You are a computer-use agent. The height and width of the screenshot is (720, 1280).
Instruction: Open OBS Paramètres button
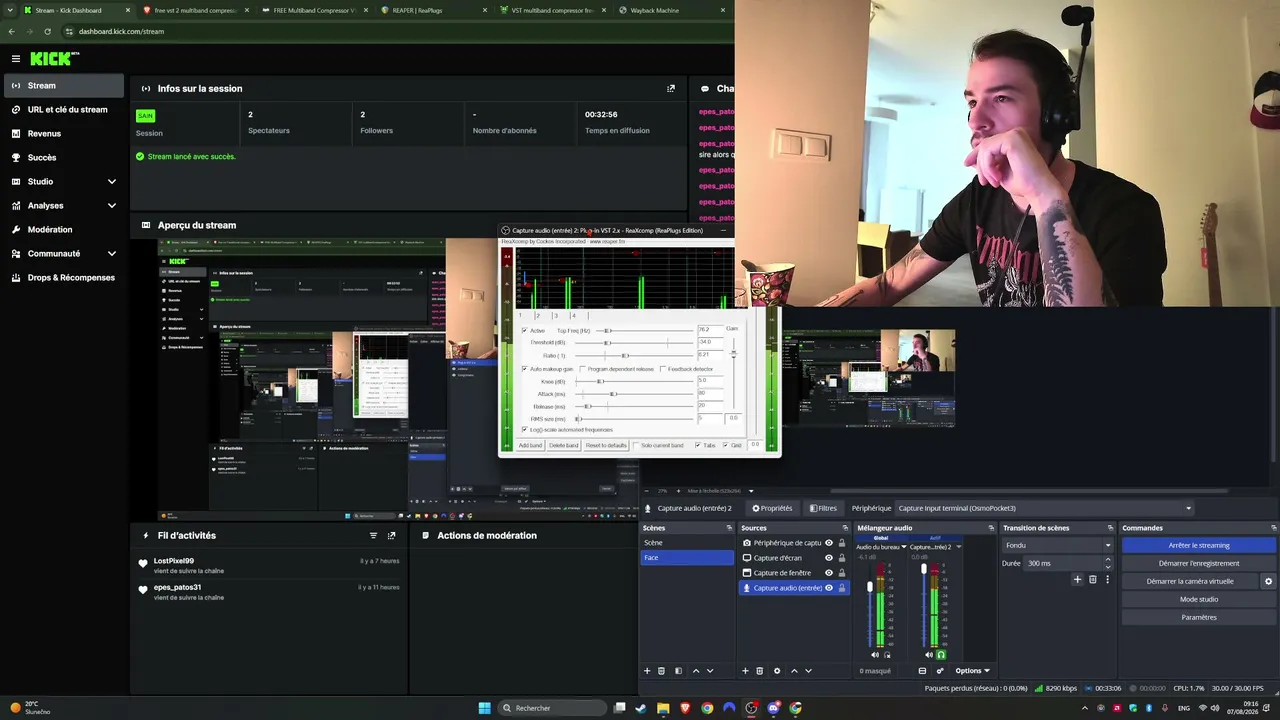point(1199,617)
